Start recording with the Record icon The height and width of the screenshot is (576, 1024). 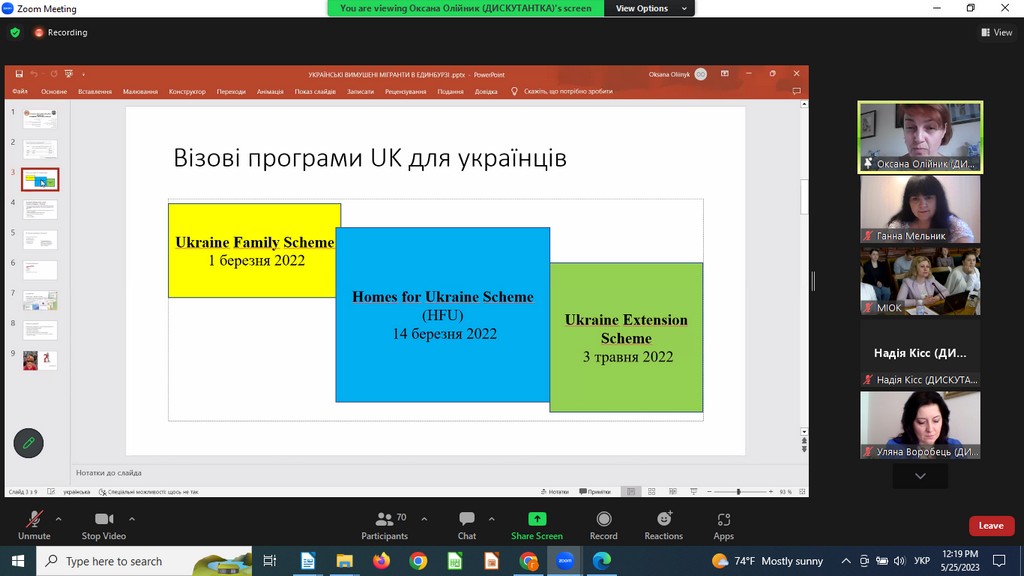coord(603,519)
